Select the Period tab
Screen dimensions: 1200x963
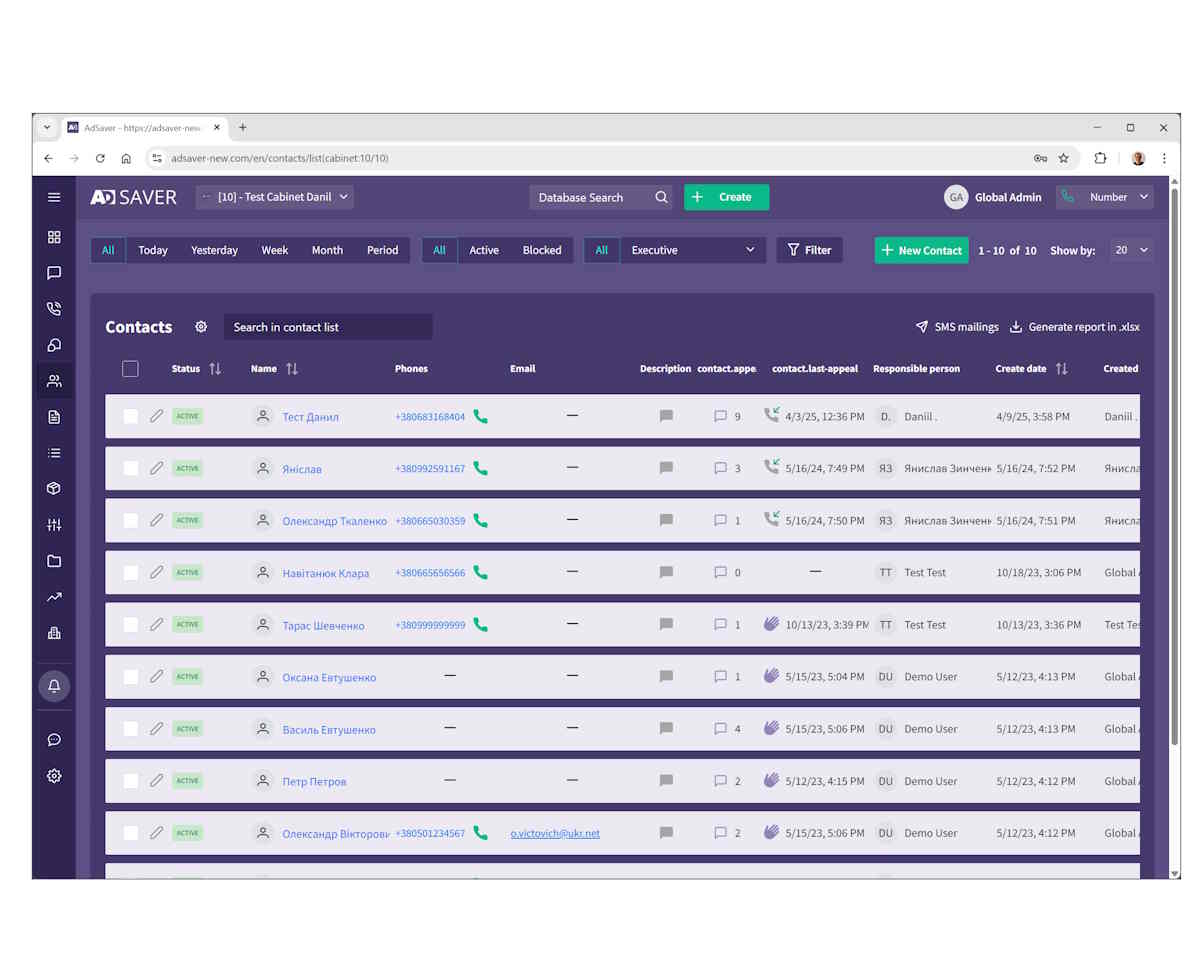coord(382,250)
